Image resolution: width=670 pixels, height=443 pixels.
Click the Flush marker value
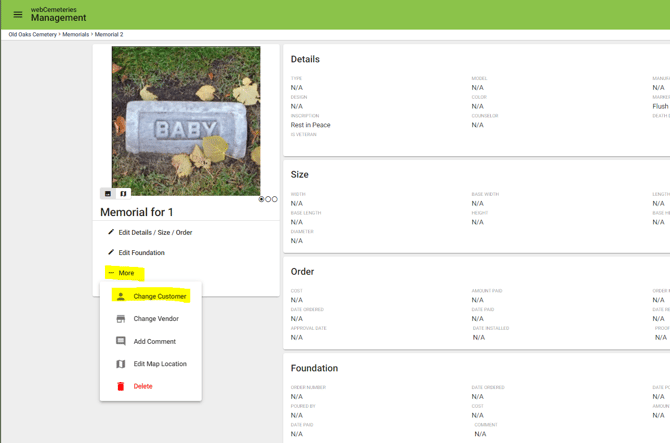click(x=660, y=106)
